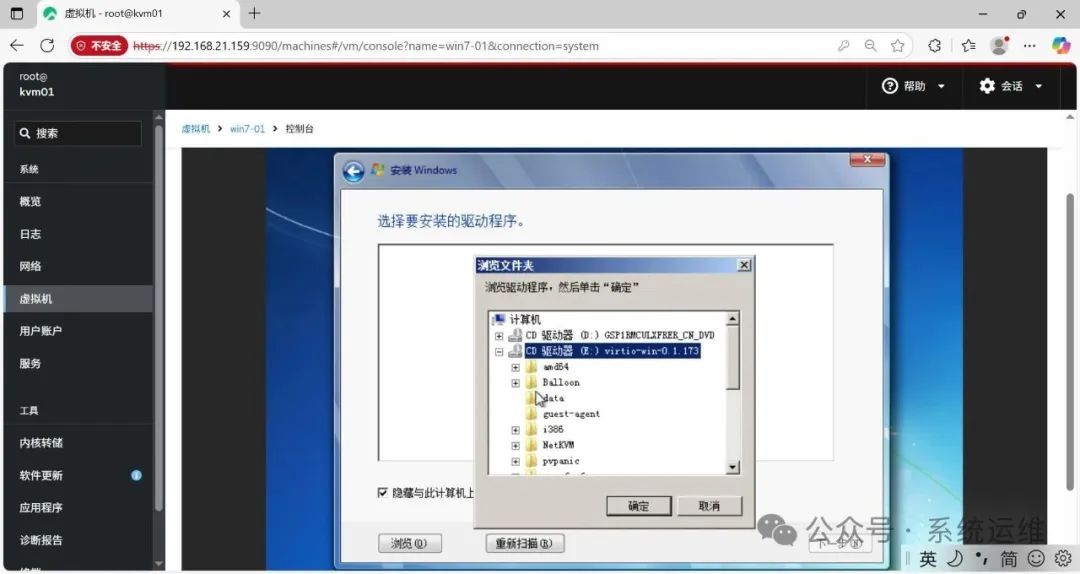Select the 计算机 computer icon in tree
The image size is (1080, 574).
(x=499, y=319)
